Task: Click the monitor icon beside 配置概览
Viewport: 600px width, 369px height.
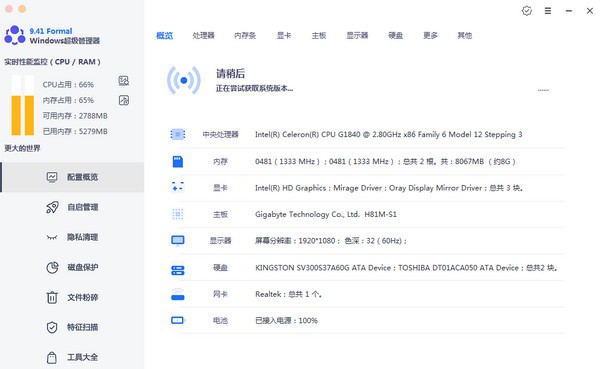Action: coord(52,177)
